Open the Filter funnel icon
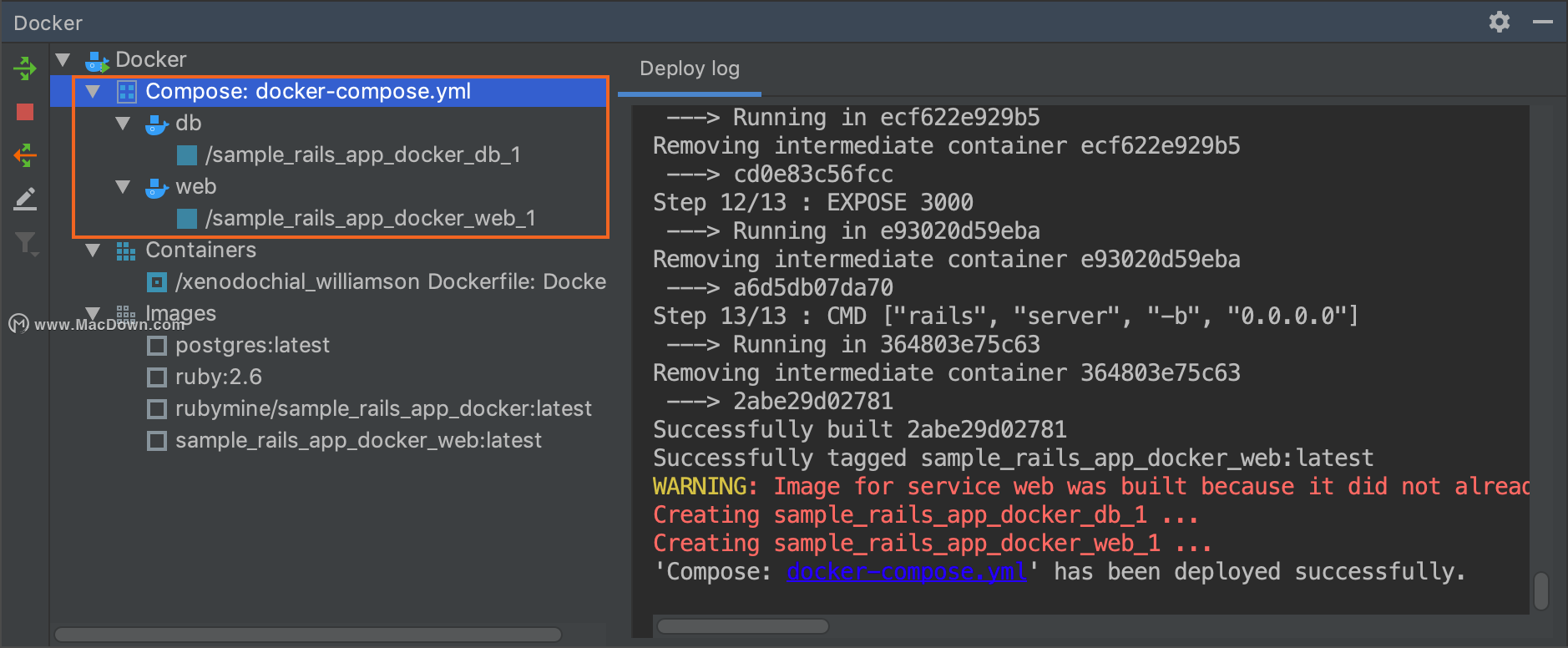The width and height of the screenshot is (1568, 648). point(26,243)
